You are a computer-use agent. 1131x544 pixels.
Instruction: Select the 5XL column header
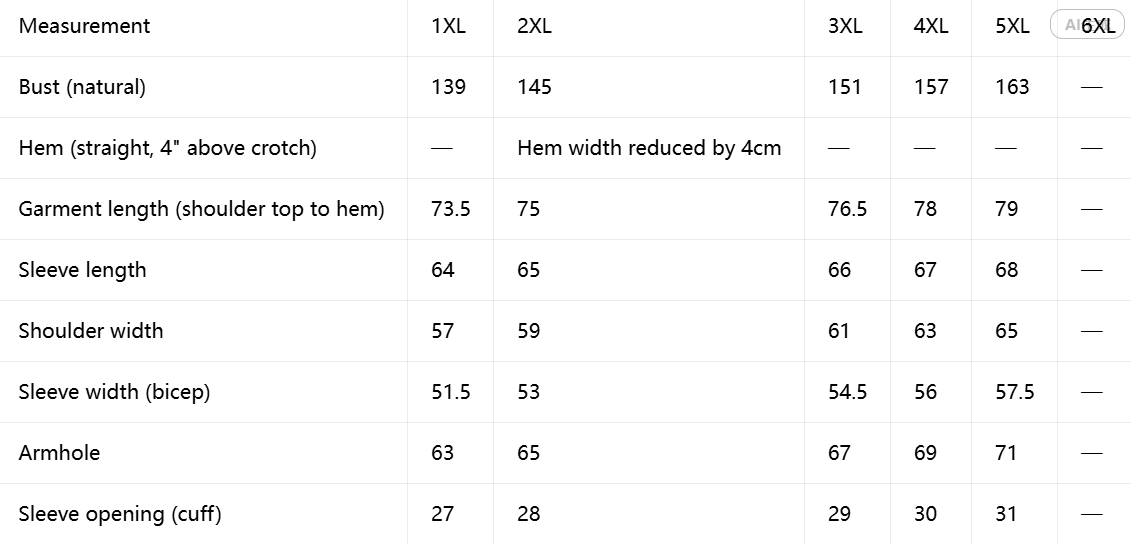(1013, 26)
